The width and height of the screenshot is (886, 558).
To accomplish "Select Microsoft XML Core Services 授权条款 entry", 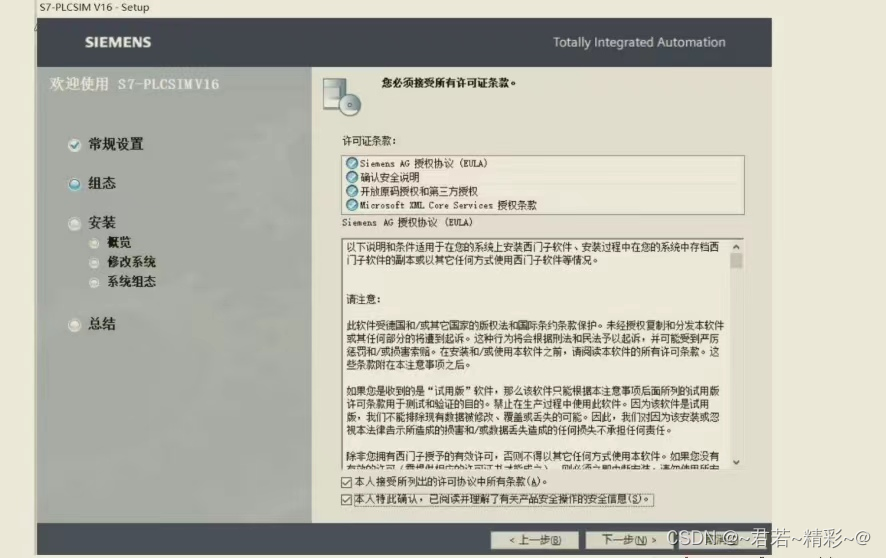I will pos(448,205).
